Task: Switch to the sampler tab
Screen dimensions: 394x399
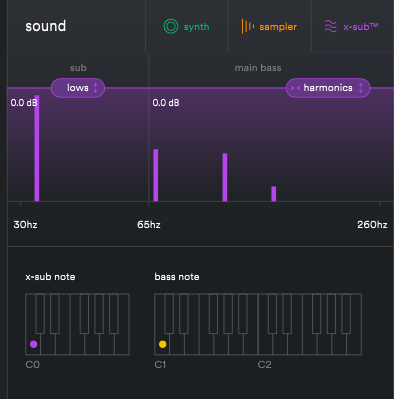Action: point(269,26)
